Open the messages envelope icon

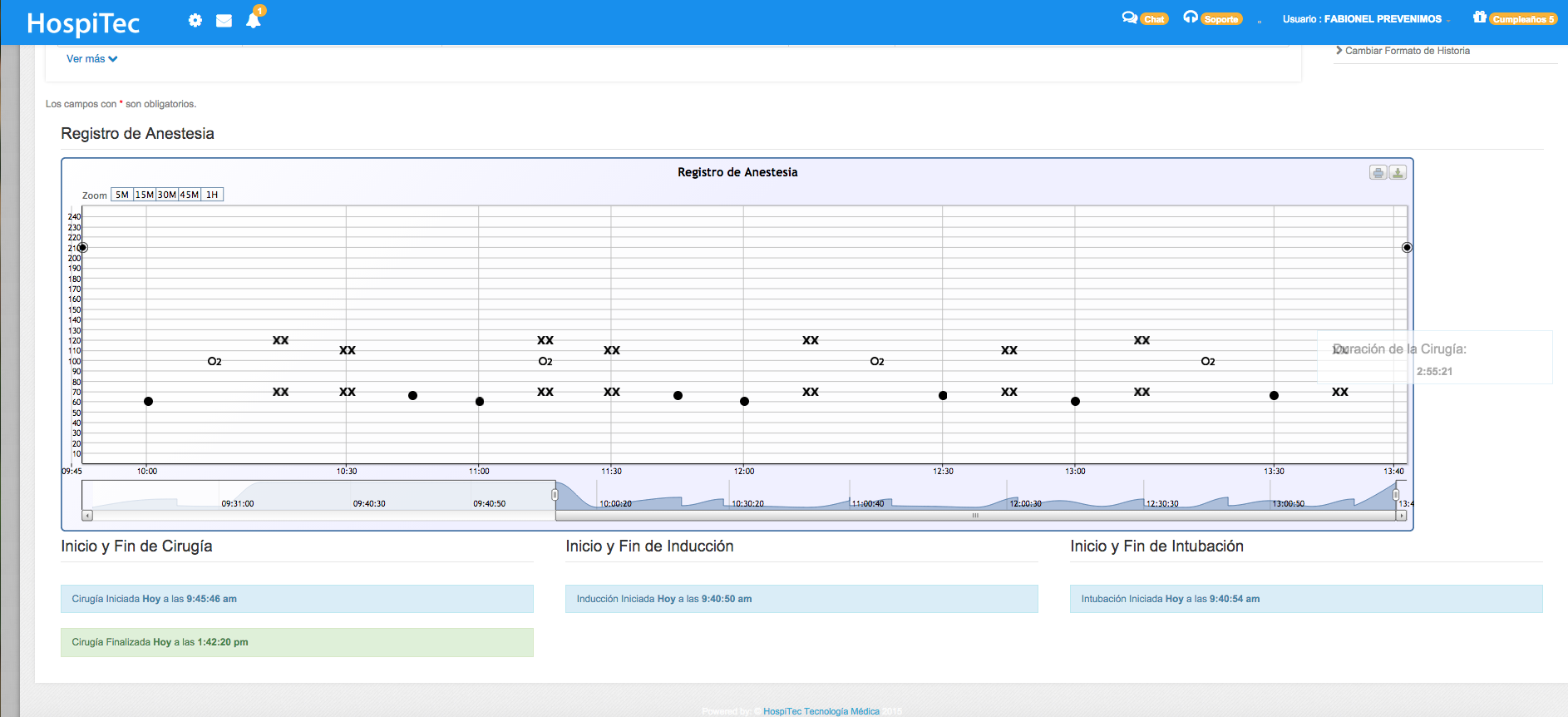click(224, 21)
